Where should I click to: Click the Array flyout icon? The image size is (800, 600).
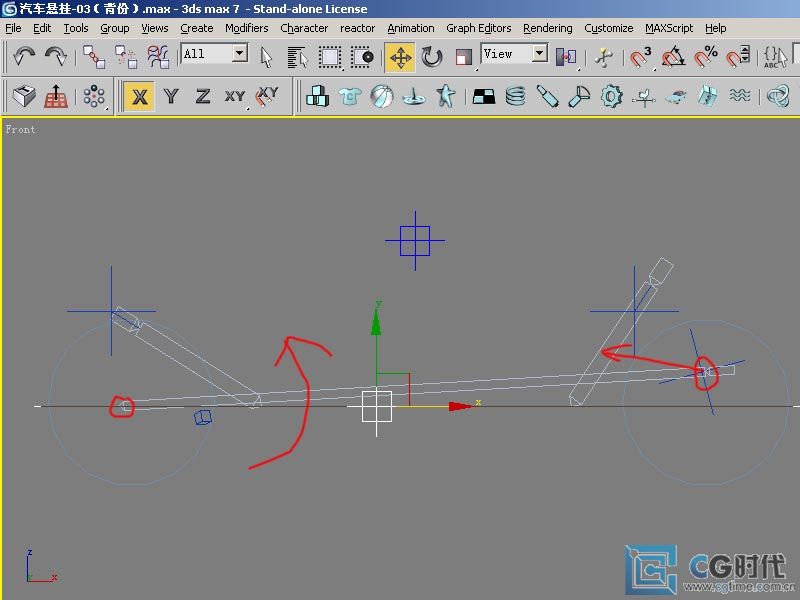pyautogui.click(x=94, y=96)
